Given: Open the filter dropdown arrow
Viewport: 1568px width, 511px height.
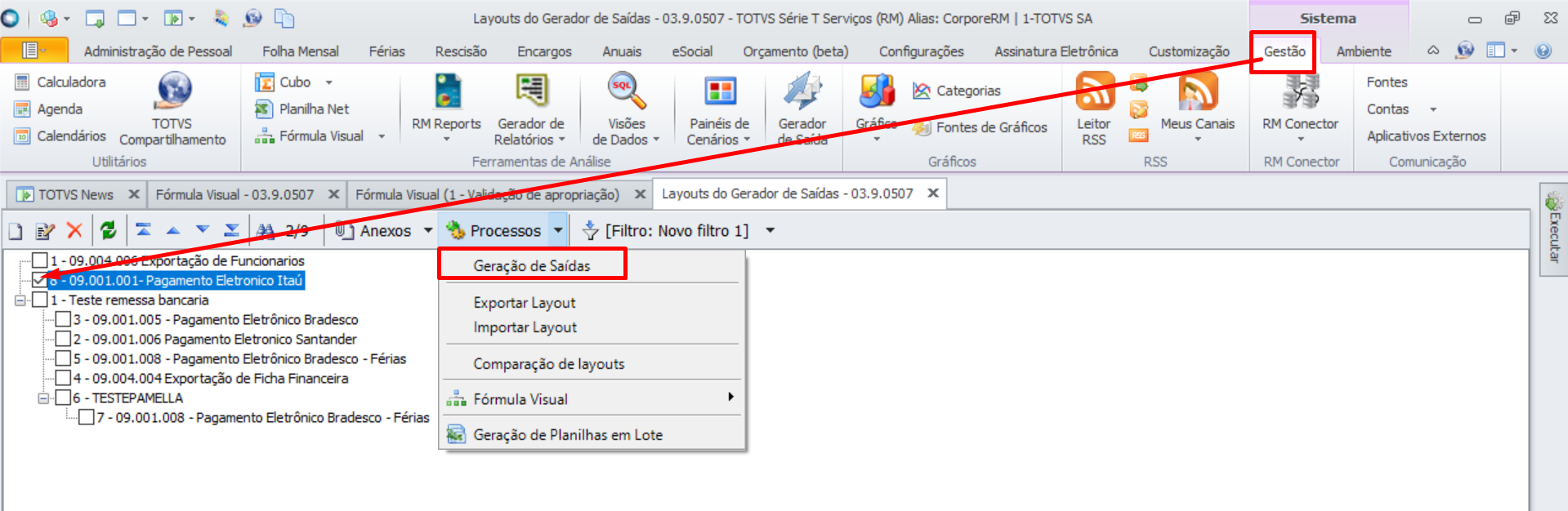Looking at the screenshot, I should click(770, 231).
